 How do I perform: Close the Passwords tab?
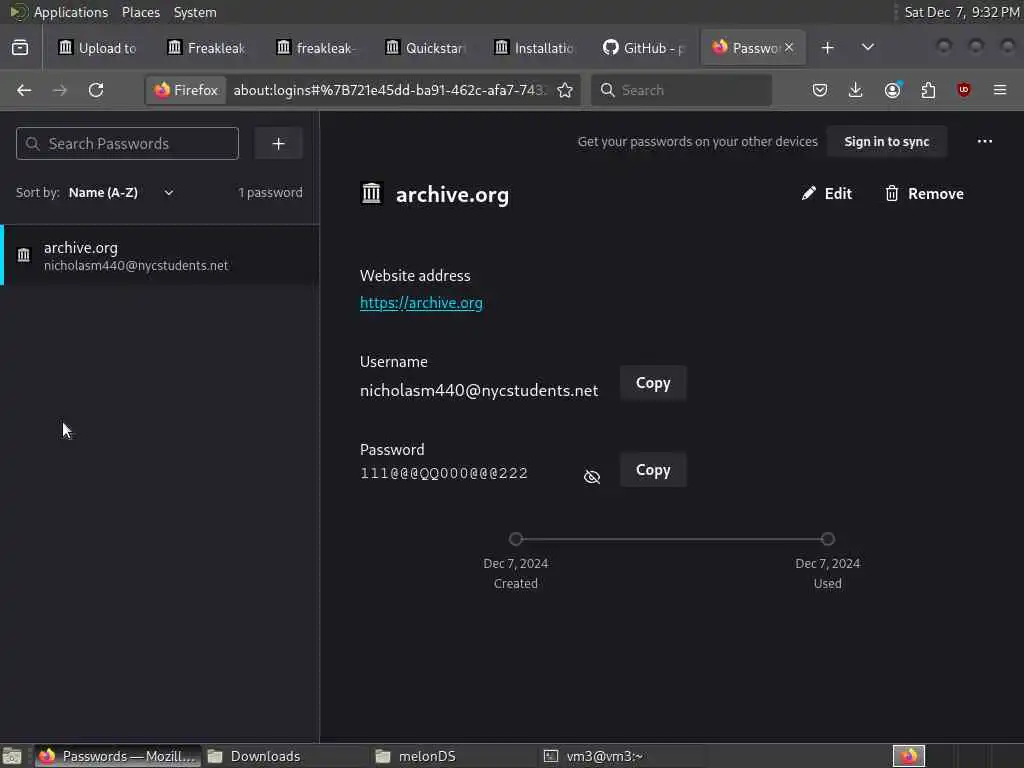point(789,47)
